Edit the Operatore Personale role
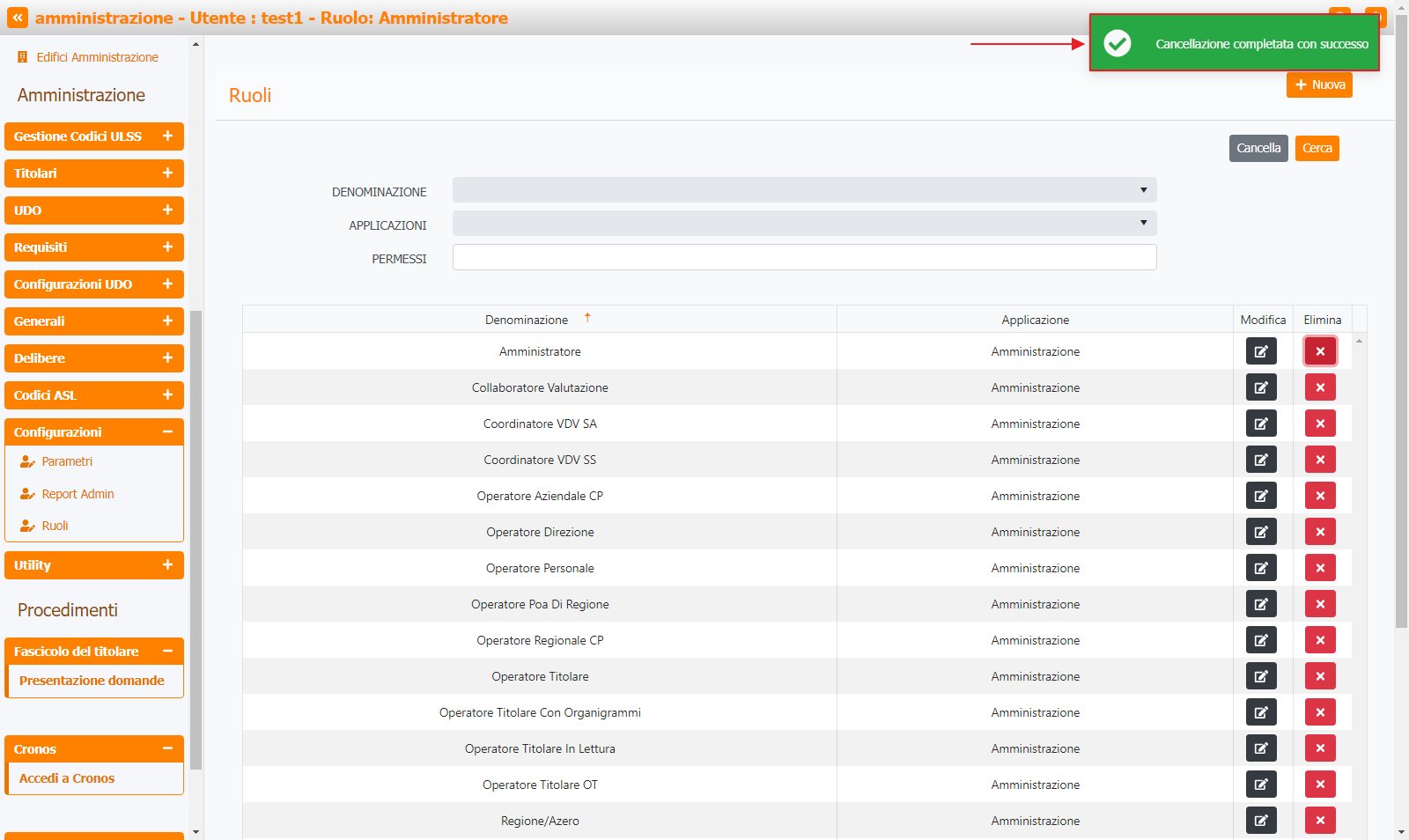1409x840 pixels. (x=1261, y=568)
